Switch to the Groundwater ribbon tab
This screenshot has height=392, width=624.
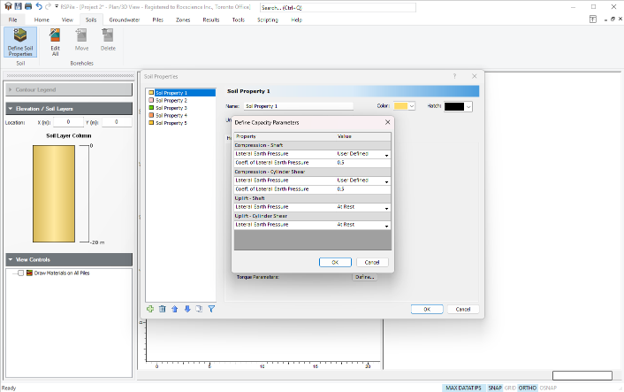125,20
